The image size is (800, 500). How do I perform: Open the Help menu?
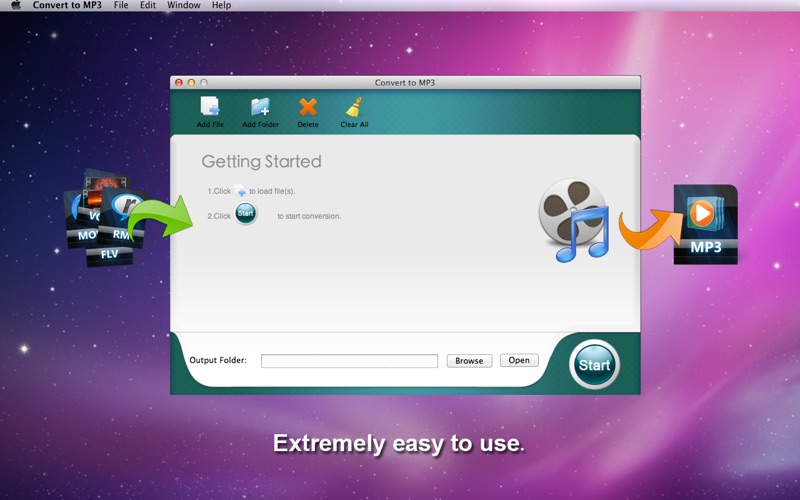click(221, 5)
